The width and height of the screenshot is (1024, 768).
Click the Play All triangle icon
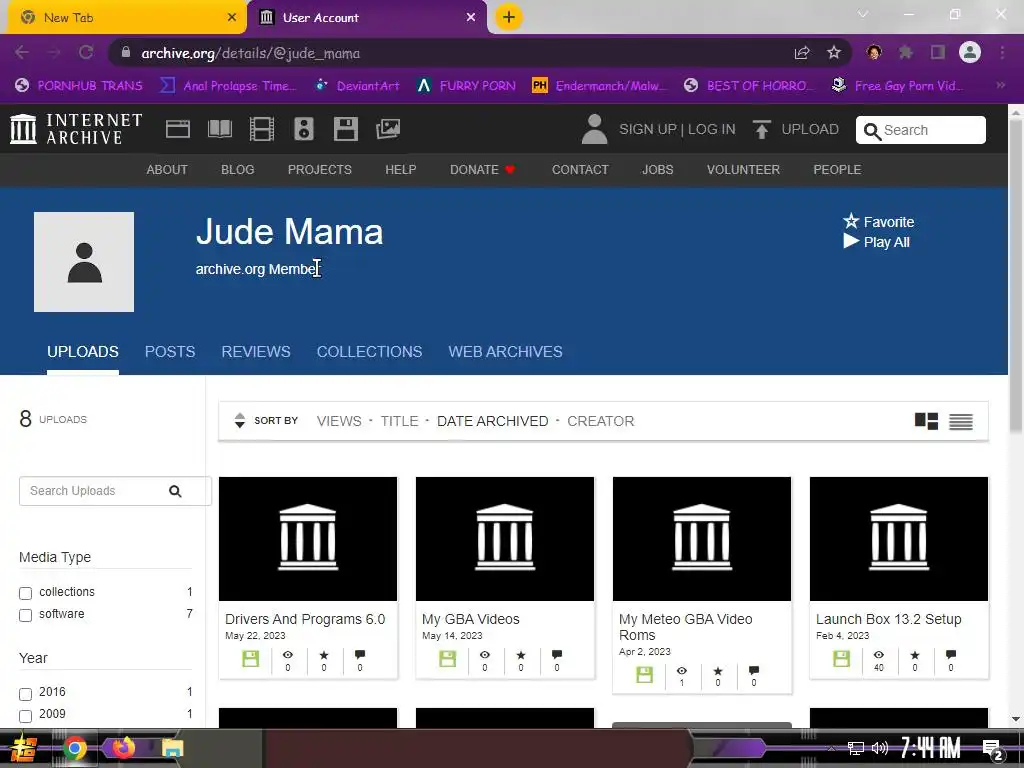pyautogui.click(x=850, y=241)
